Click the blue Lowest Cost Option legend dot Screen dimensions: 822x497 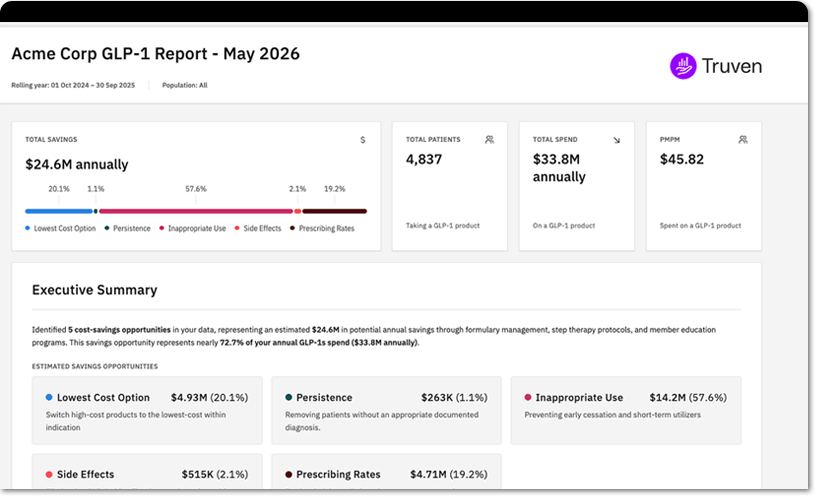point(27,228)
